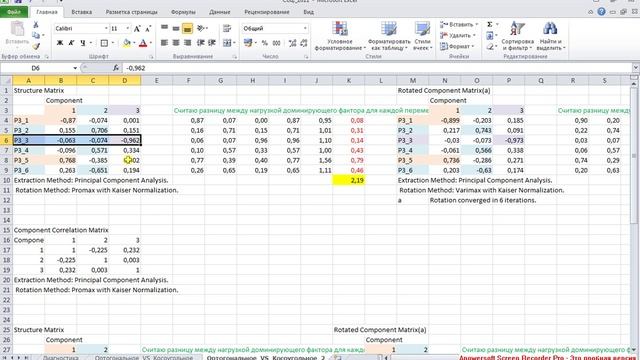Image resolution: width=640 pixels, height=360 pixels.
Task: Toggle italic К formatting
Action: pyautogui.click(x=71, y=43)
